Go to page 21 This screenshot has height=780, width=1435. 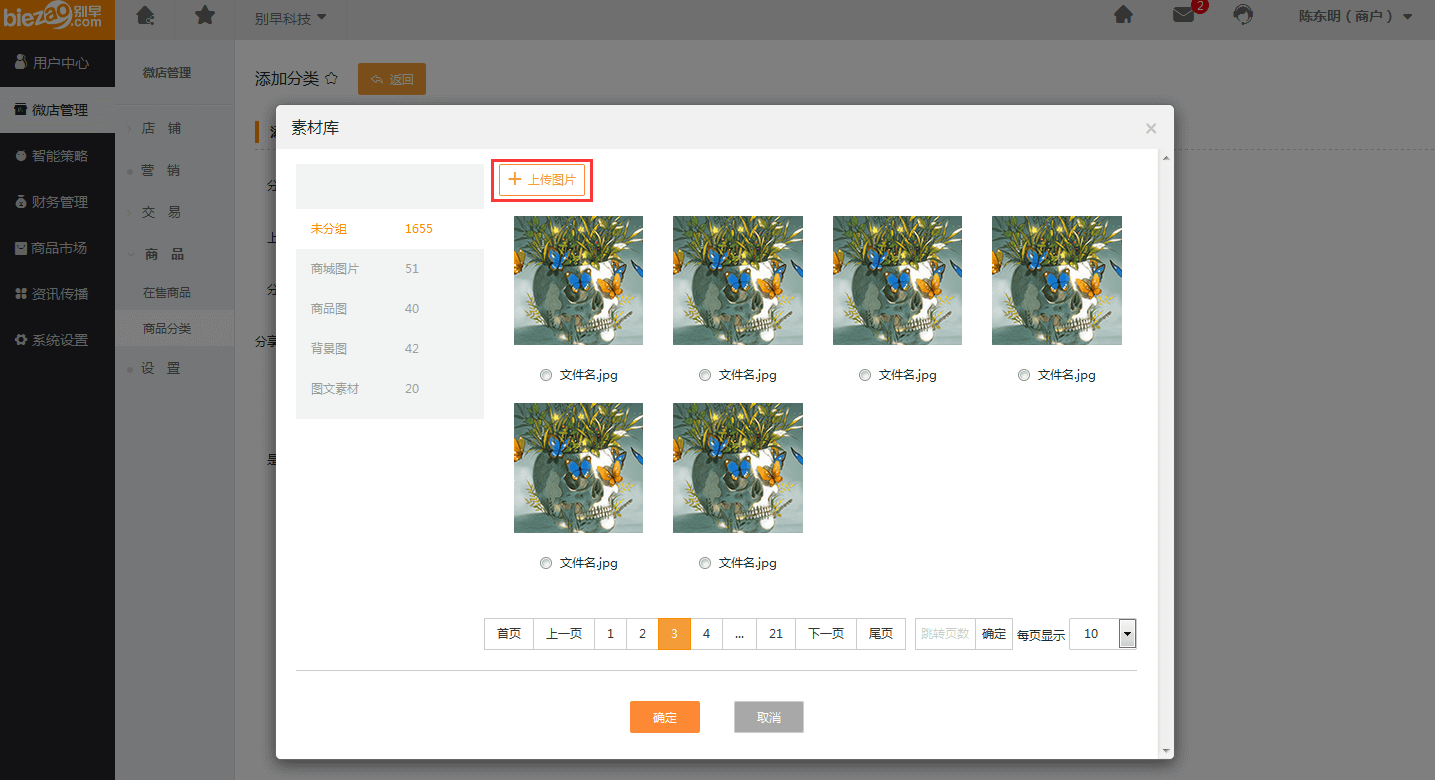pyautogui.click(x=776, y=634)
